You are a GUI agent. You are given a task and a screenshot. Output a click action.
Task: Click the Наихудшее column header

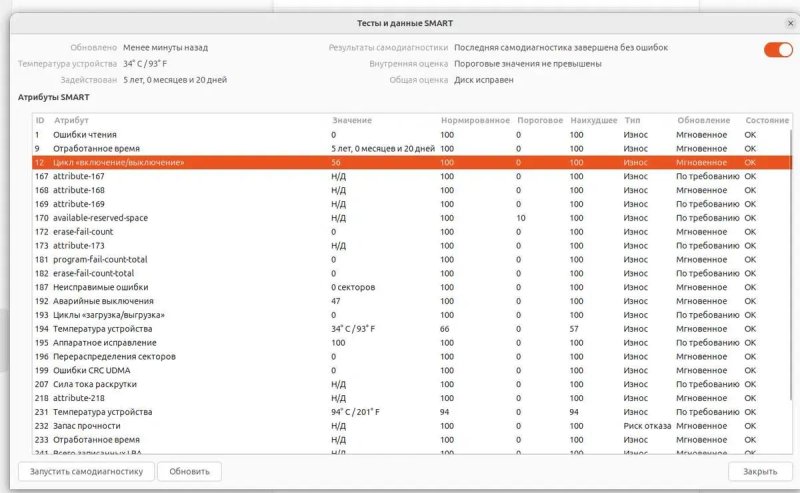tap(593, 120)
